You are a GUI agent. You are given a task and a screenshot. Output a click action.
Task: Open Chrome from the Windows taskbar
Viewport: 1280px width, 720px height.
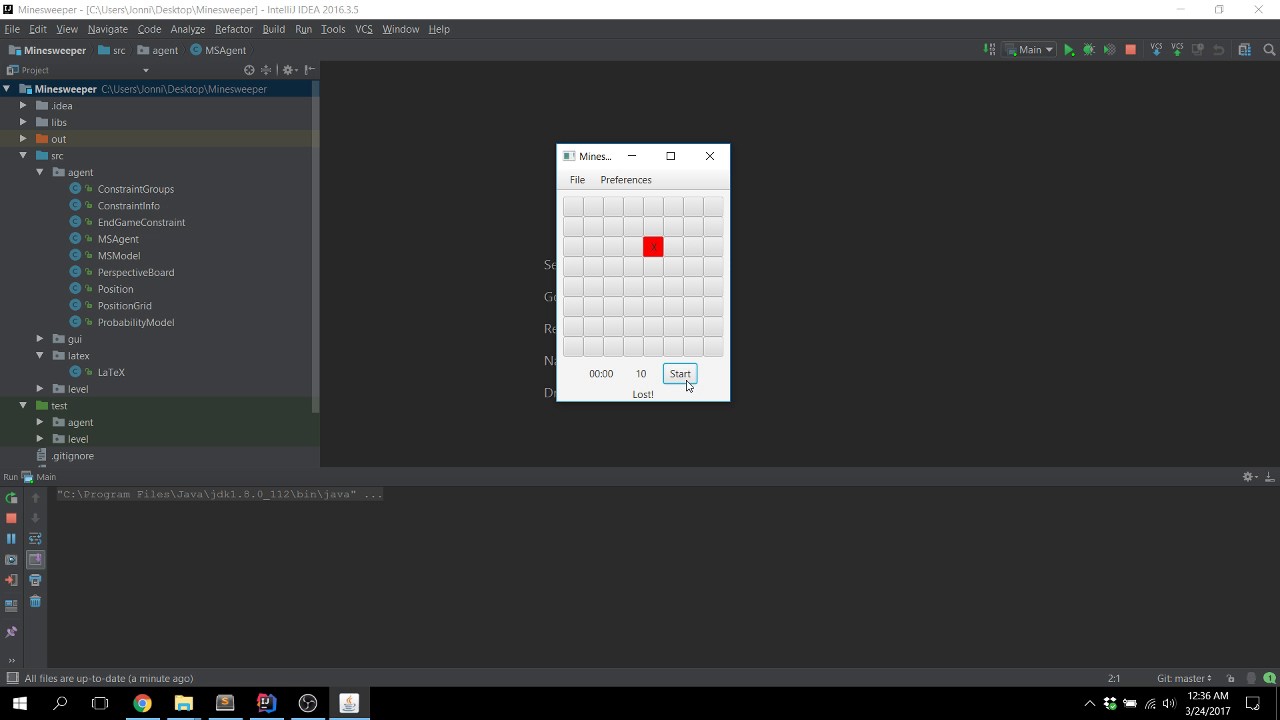pos(142,703)
